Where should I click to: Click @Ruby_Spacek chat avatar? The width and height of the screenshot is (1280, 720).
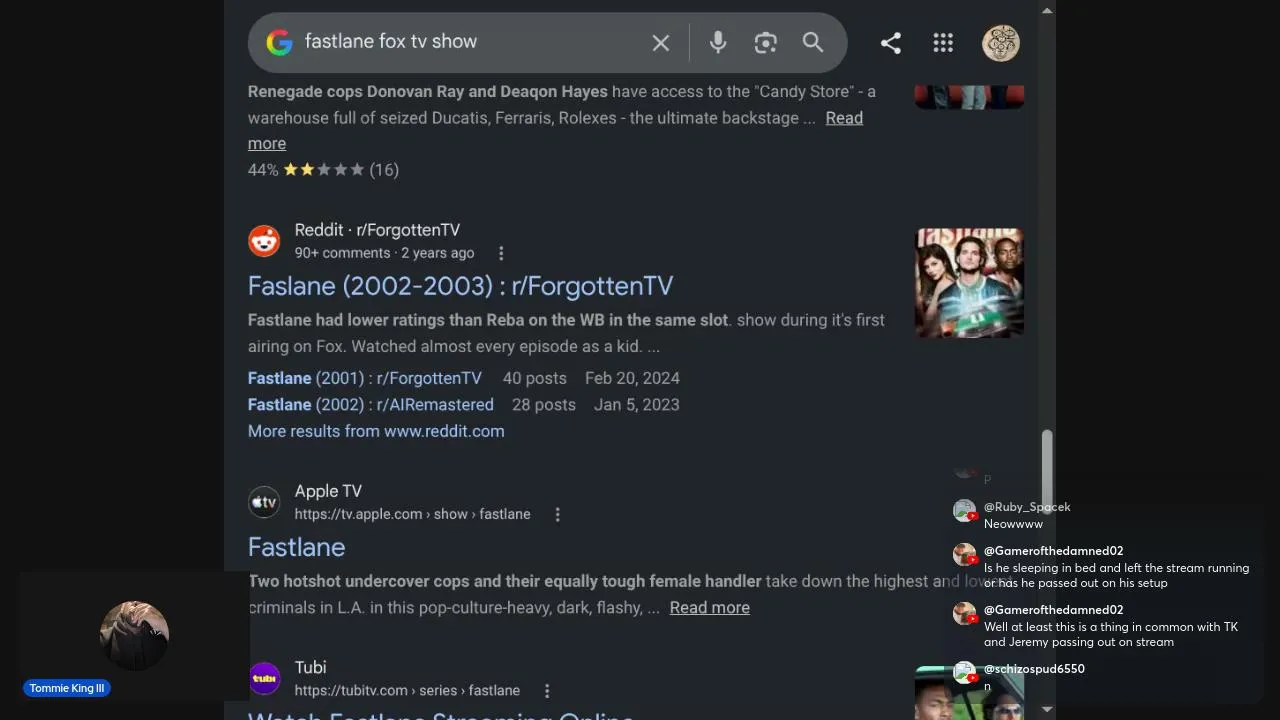tap(964, 511)
